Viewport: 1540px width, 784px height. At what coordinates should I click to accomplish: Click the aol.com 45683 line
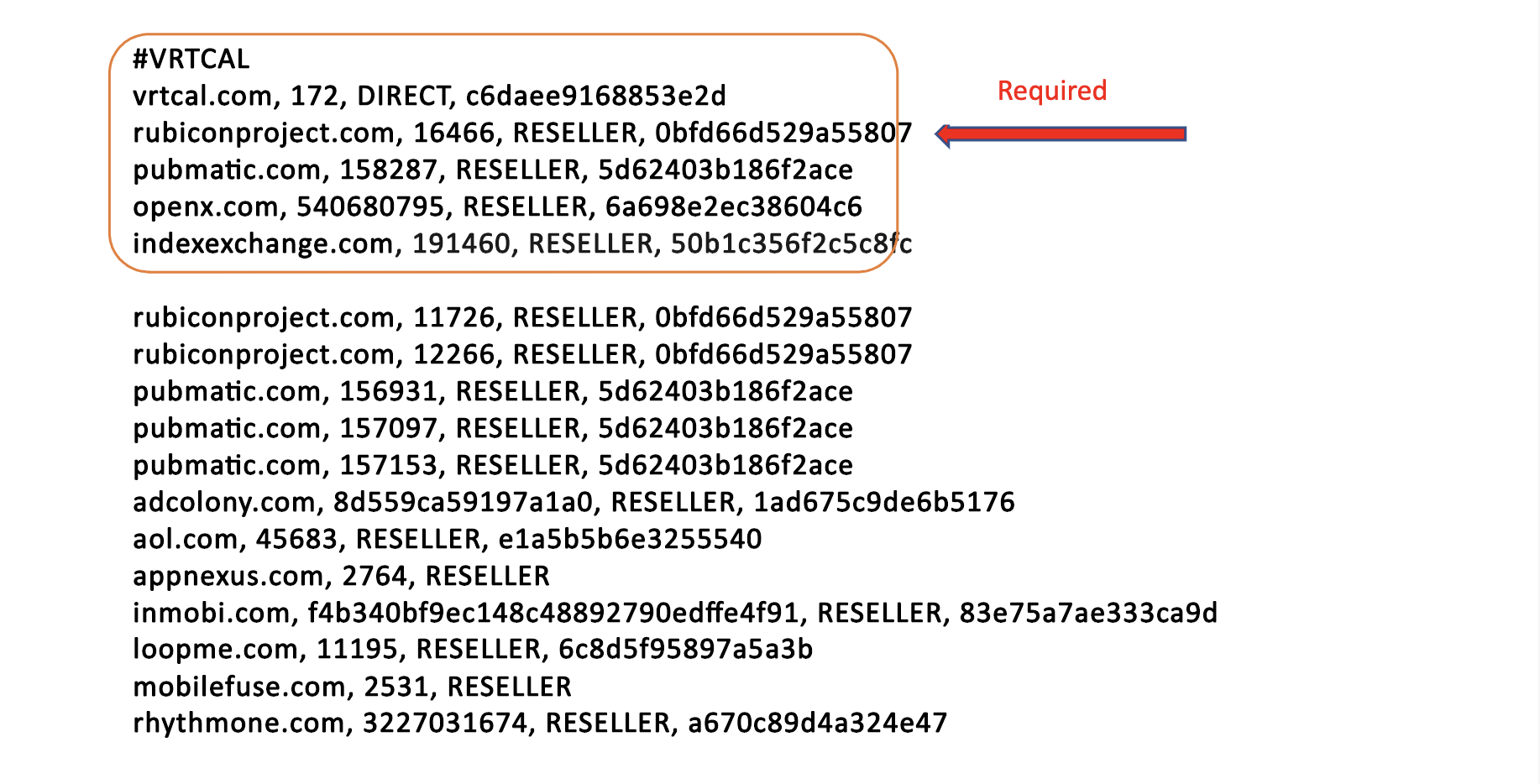447,539
